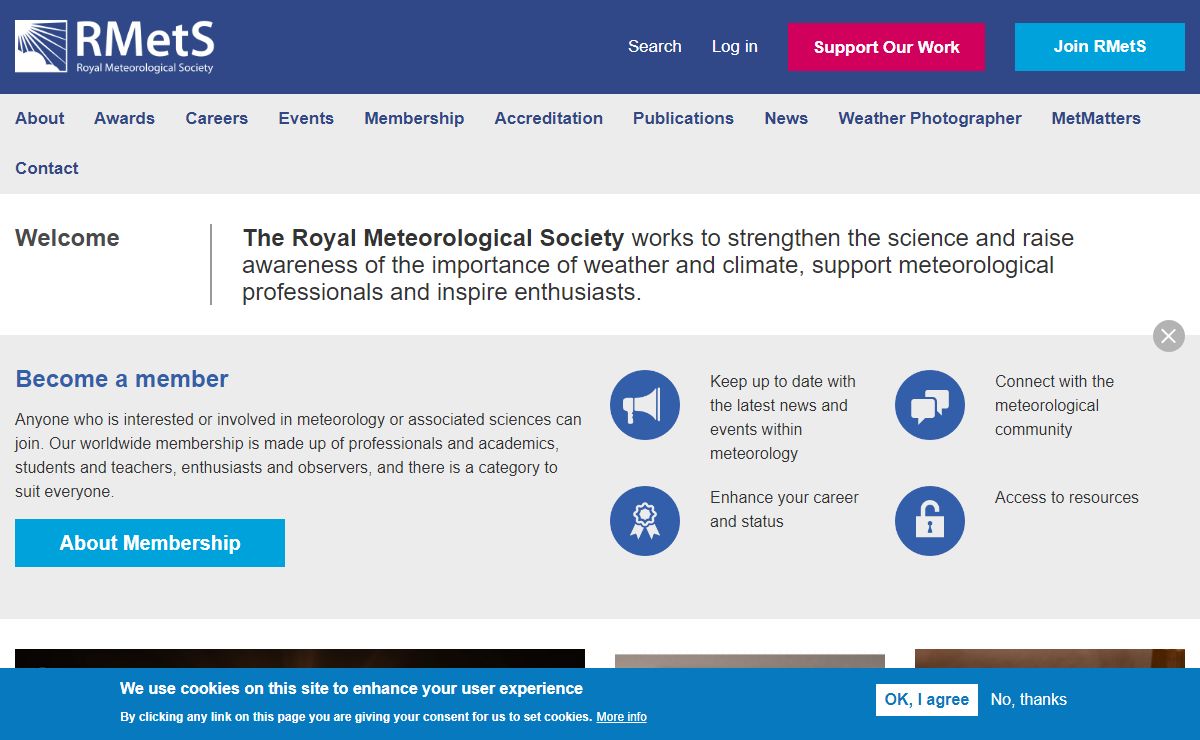
Task: Open the Publications menu item
Action: (683, 118)
